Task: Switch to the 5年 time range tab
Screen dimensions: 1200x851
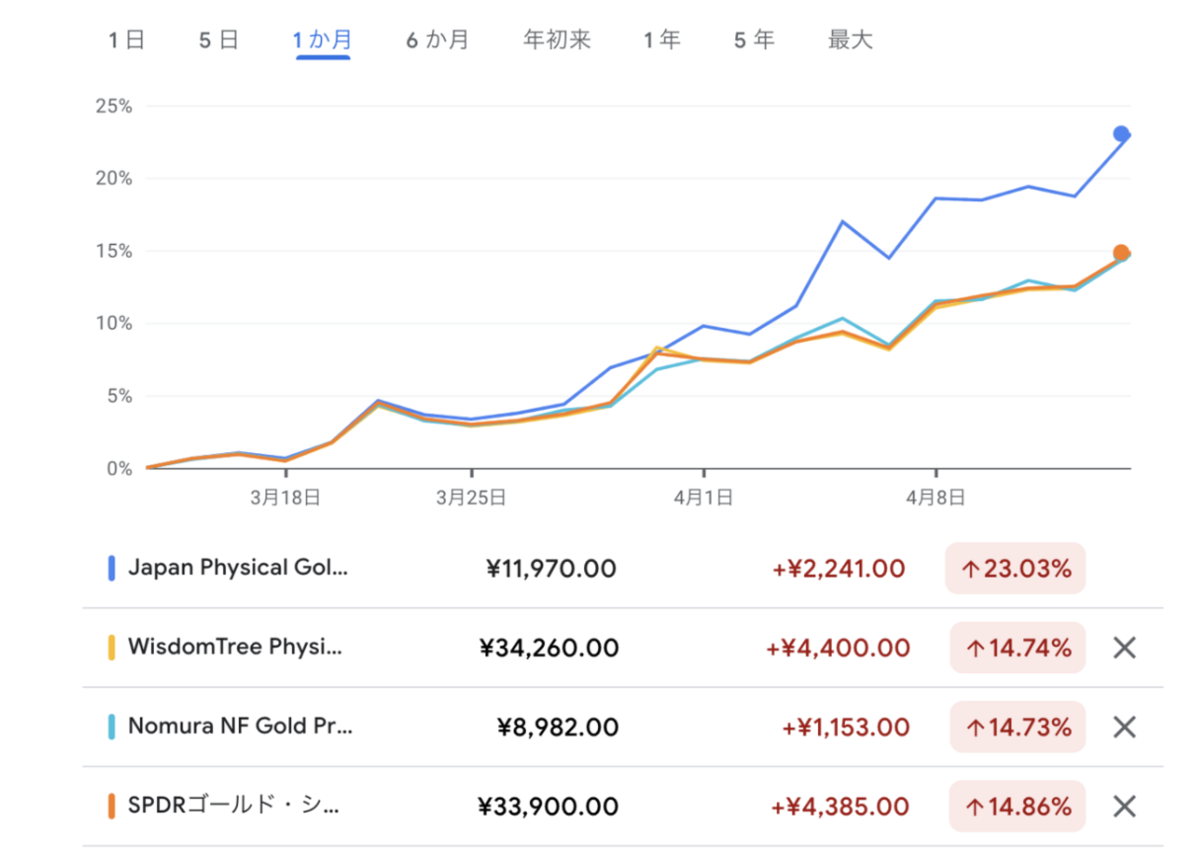Action: 754,39
